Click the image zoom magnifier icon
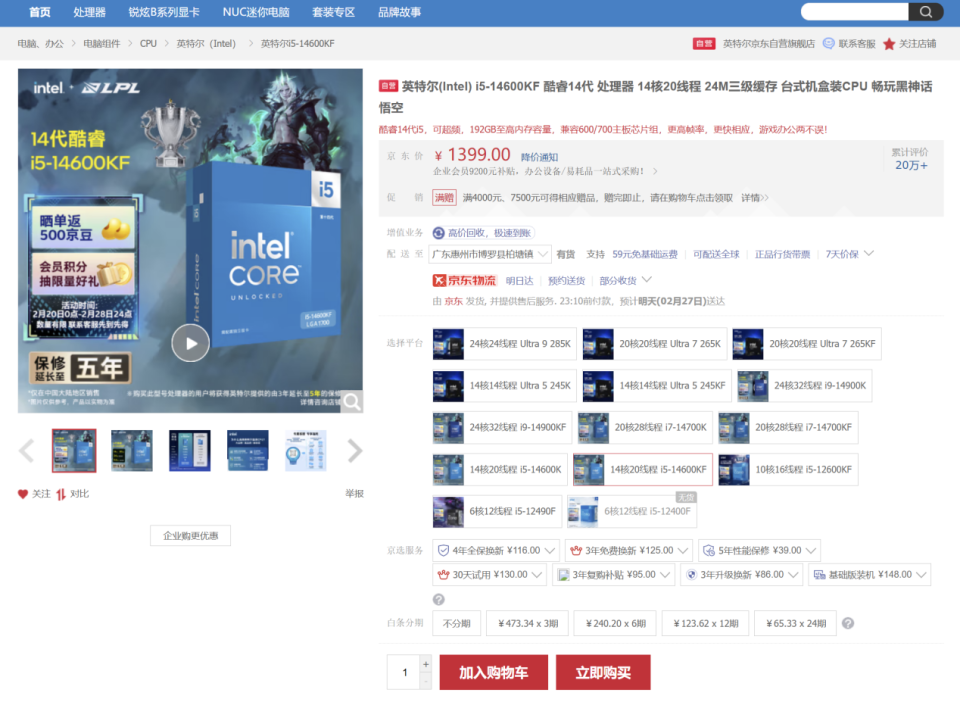This screenshot has width=960, height=702. coord(352,401)
